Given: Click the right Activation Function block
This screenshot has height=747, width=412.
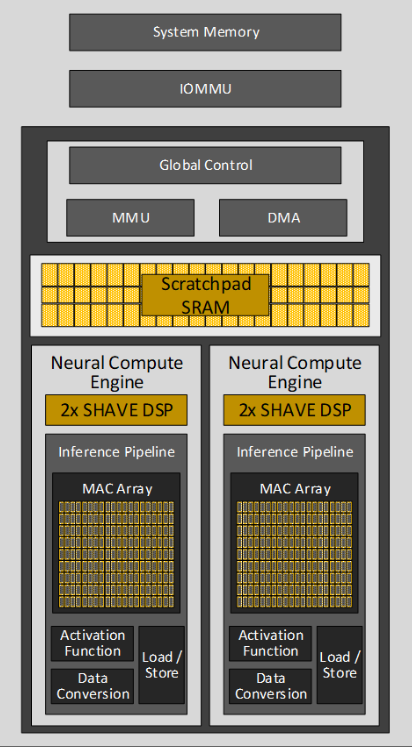Looking at the screenshot, I should coord(271,643).
